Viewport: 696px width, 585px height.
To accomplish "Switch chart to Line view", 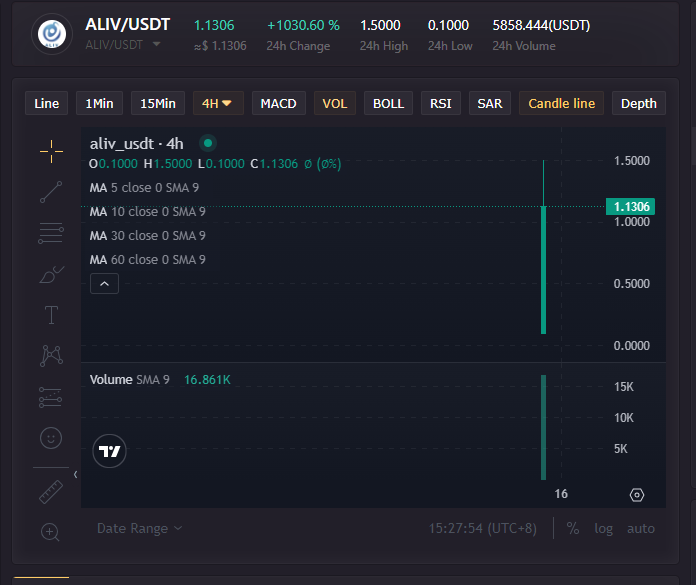I will tap(47, 103).
